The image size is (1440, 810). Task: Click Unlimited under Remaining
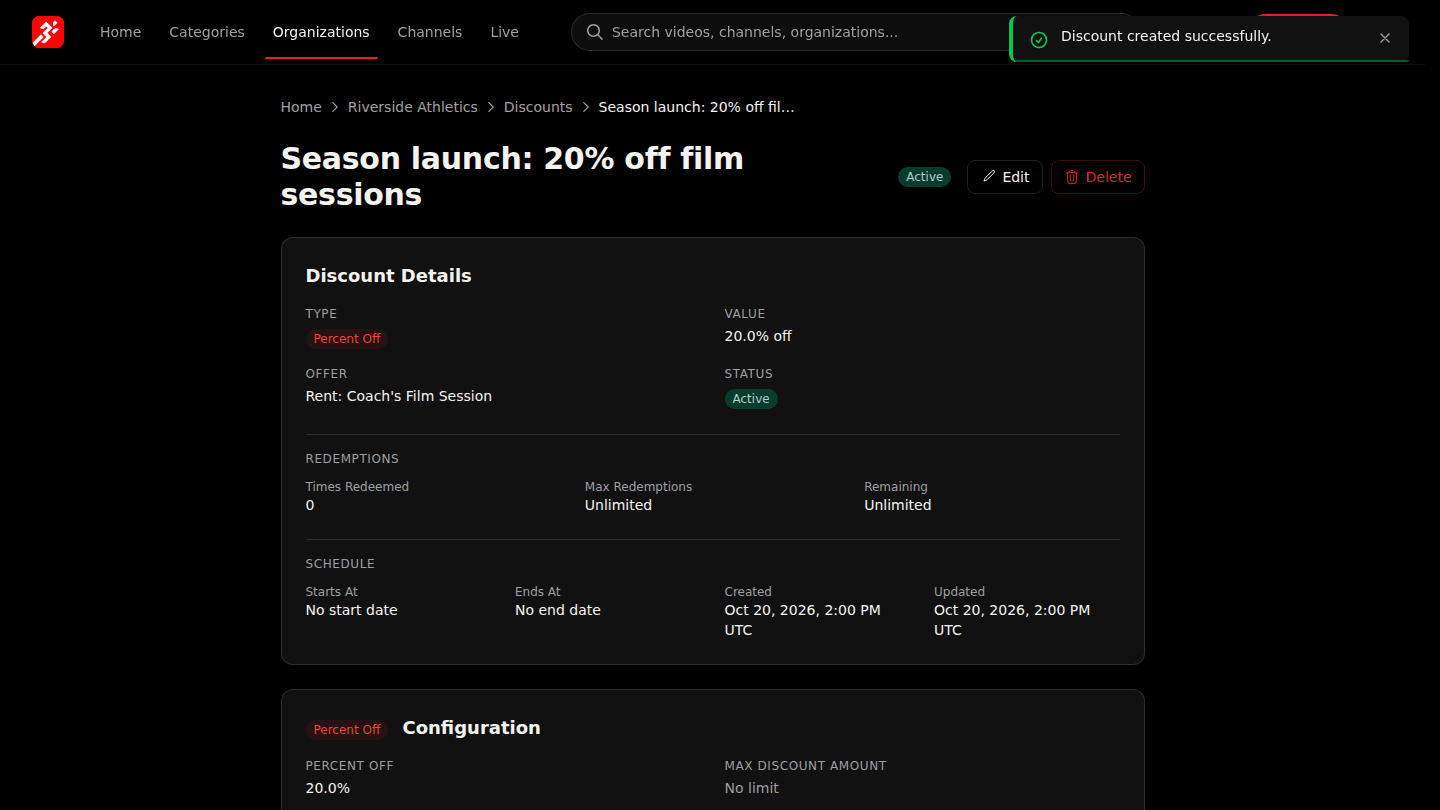coord(898,505)
